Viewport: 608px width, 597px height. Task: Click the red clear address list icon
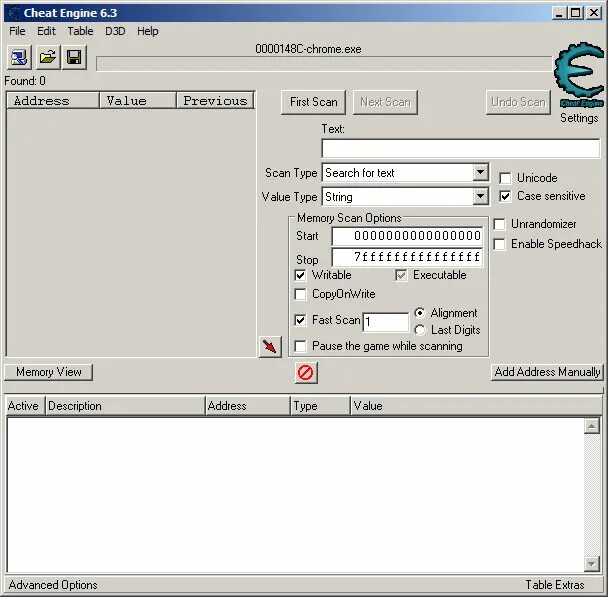306,373
